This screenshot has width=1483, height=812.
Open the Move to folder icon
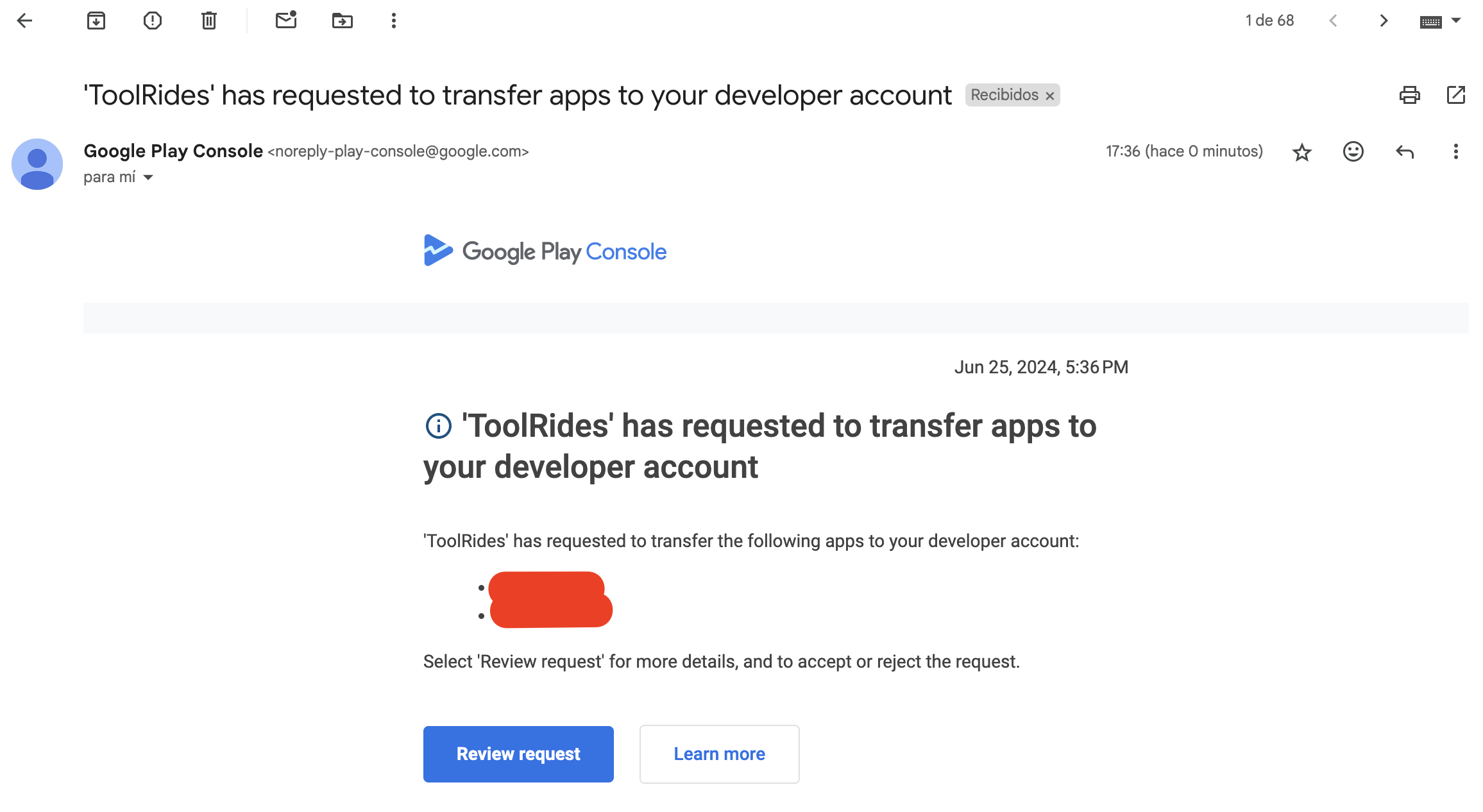(x=343, y=21)
